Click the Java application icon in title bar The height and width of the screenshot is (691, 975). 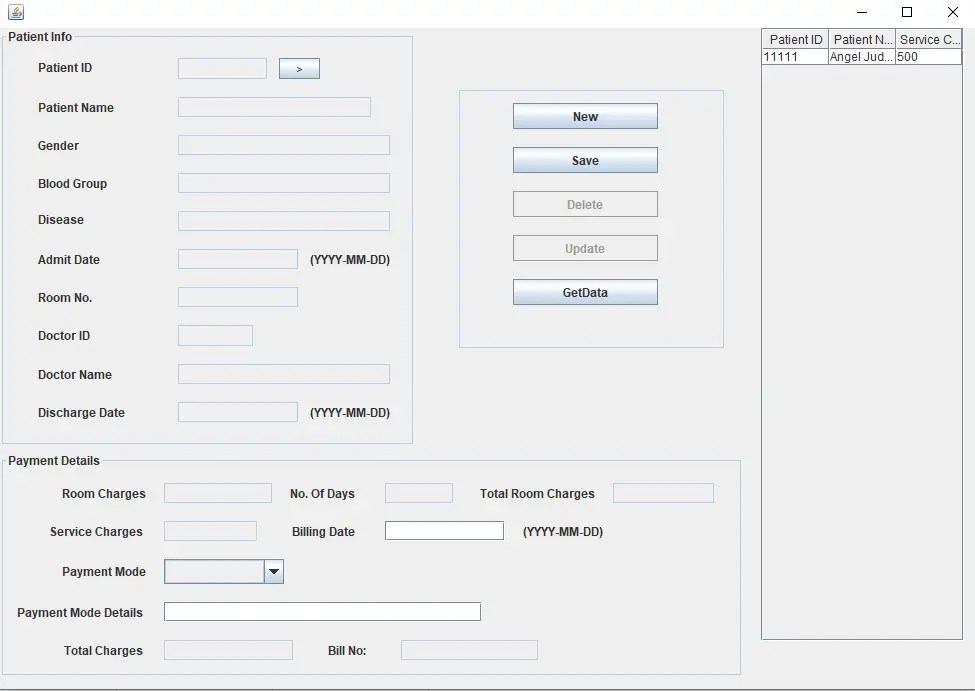click(x=14, y=11)
